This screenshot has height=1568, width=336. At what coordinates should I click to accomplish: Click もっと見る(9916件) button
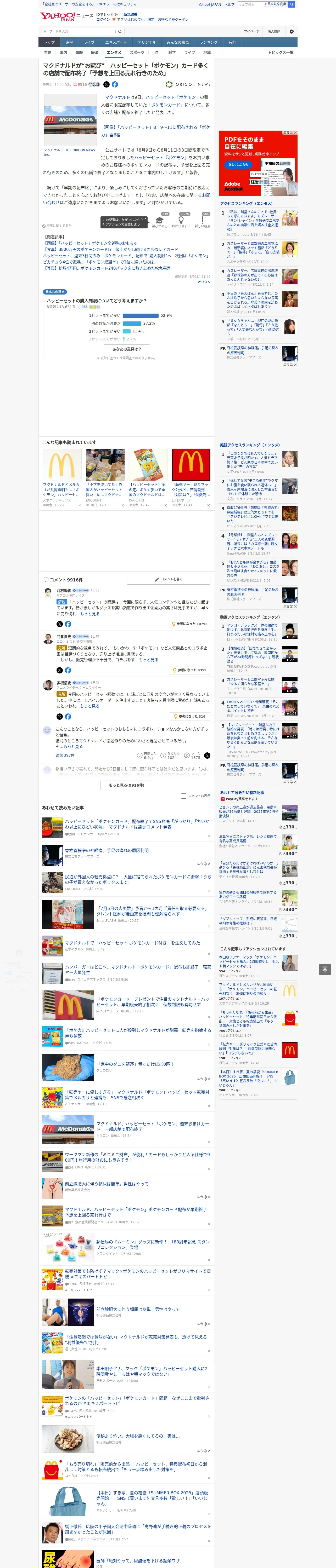[x=127, y=785]
